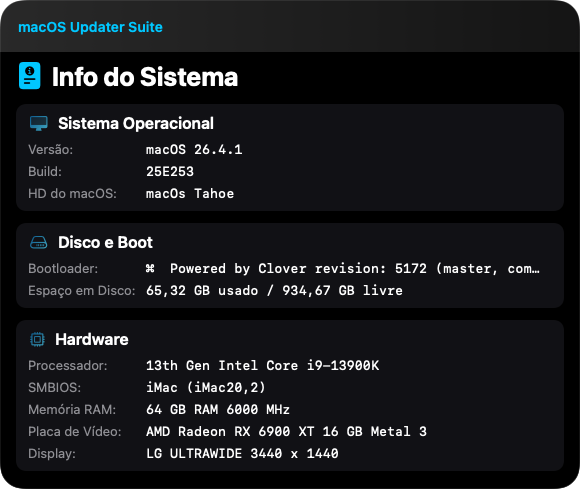
Task: Click the Espaço em Disco: label
Action: click(x=82, y=291)
